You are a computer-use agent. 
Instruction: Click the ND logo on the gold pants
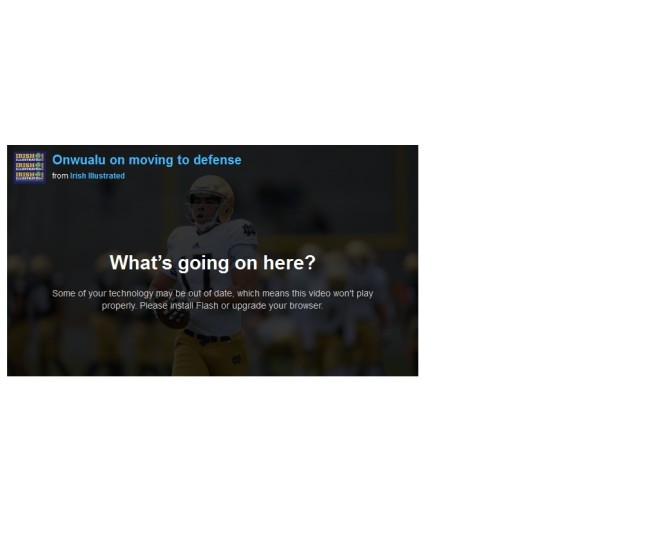click(x=237, y=359)
